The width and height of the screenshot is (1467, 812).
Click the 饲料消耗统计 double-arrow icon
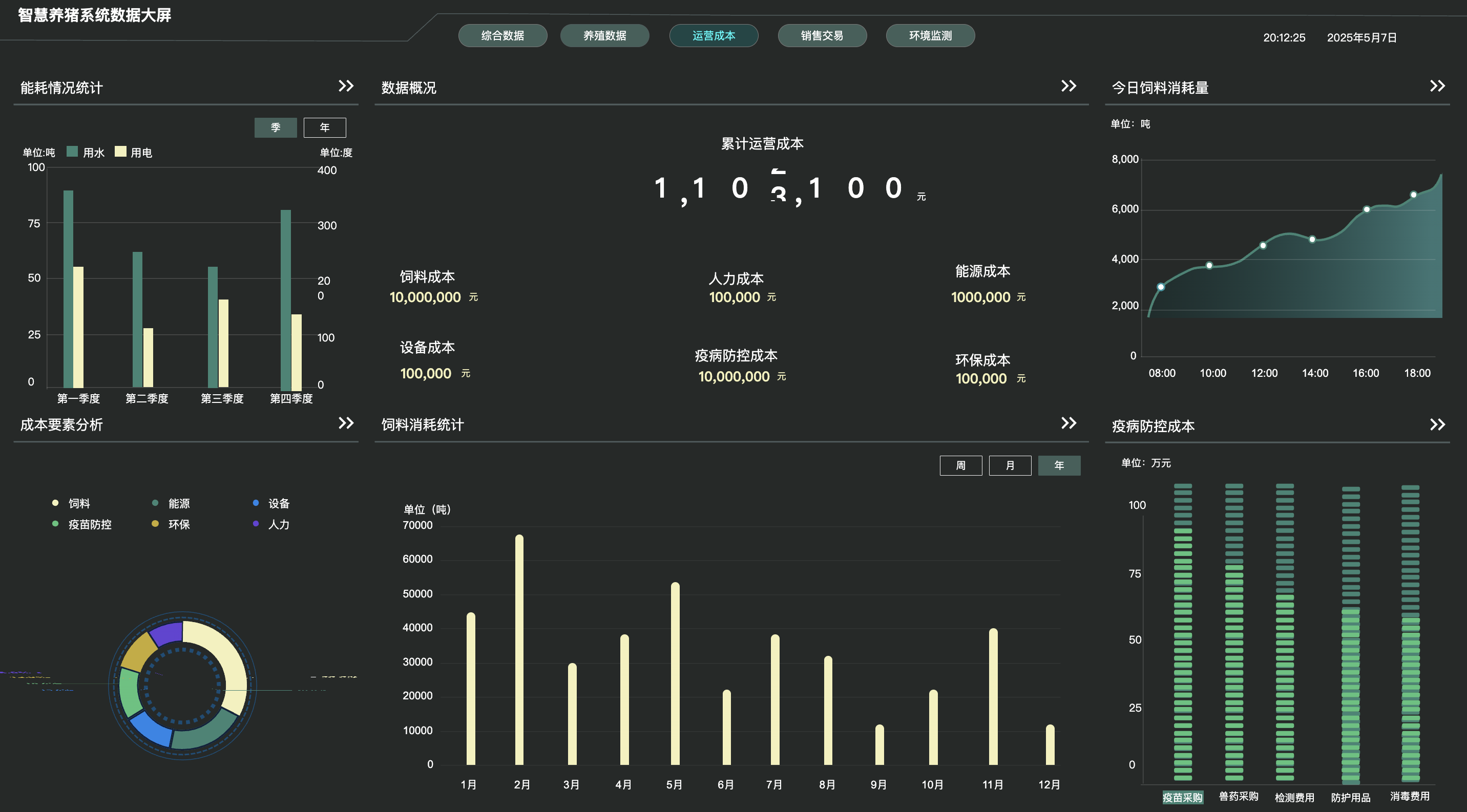pos(1068,423)
